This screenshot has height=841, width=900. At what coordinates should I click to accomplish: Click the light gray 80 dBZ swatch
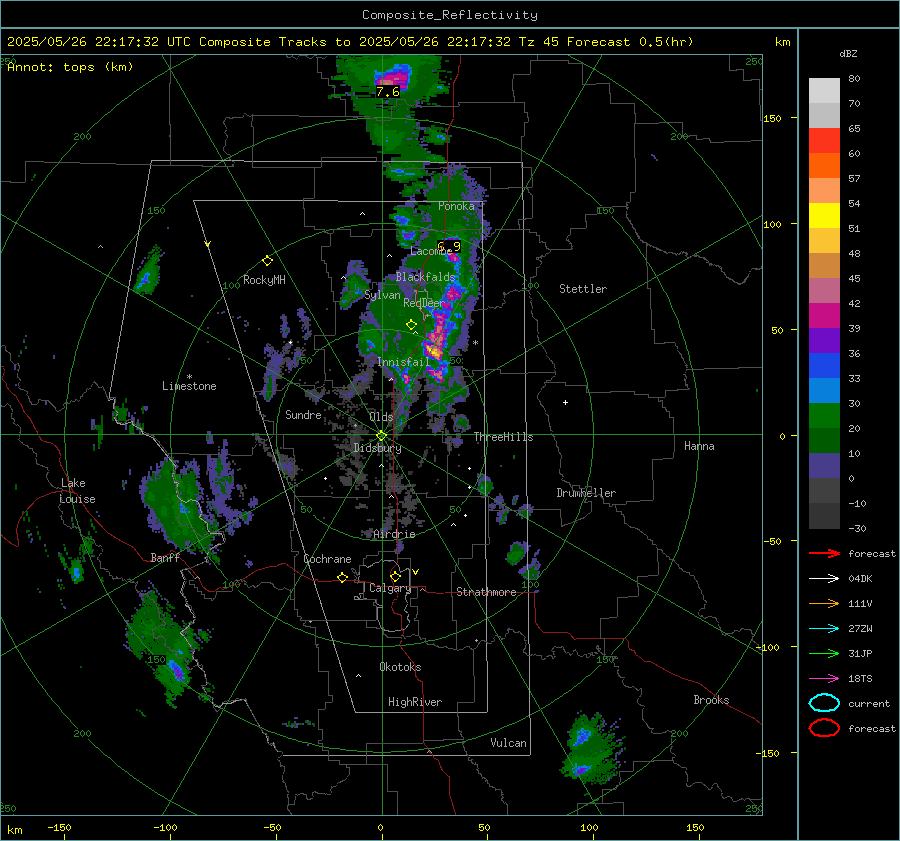(x=824, y=90)
